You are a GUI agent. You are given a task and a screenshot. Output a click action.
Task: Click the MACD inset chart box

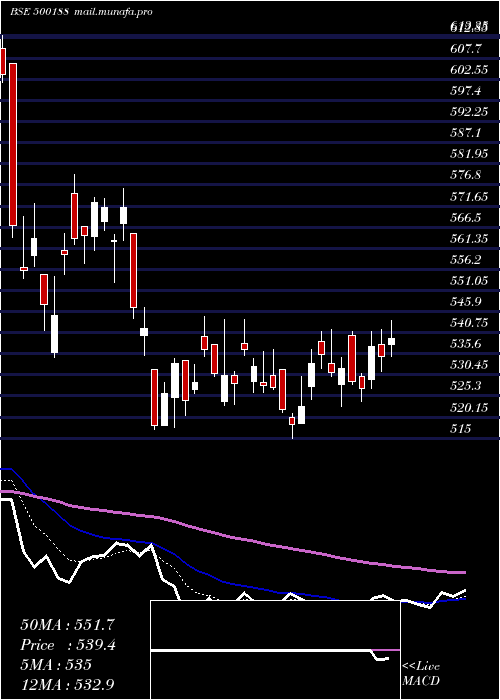click(x=275, y=650)
